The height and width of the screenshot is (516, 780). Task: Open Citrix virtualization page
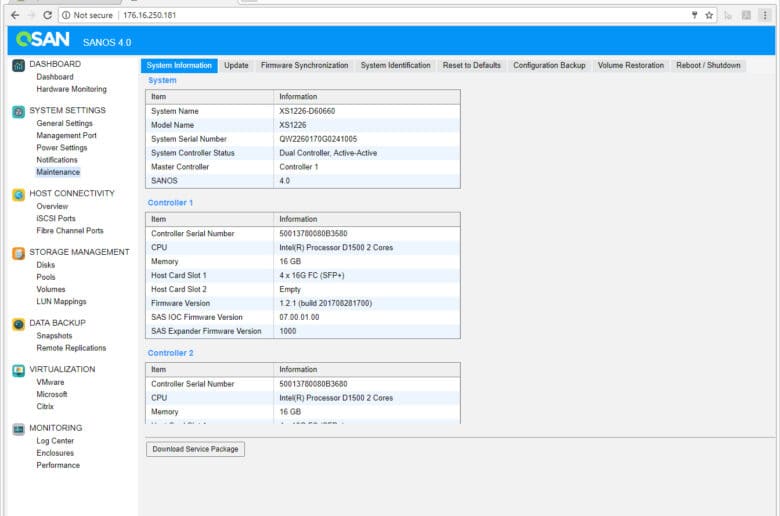pyautogui.click(x=45, y=407)
